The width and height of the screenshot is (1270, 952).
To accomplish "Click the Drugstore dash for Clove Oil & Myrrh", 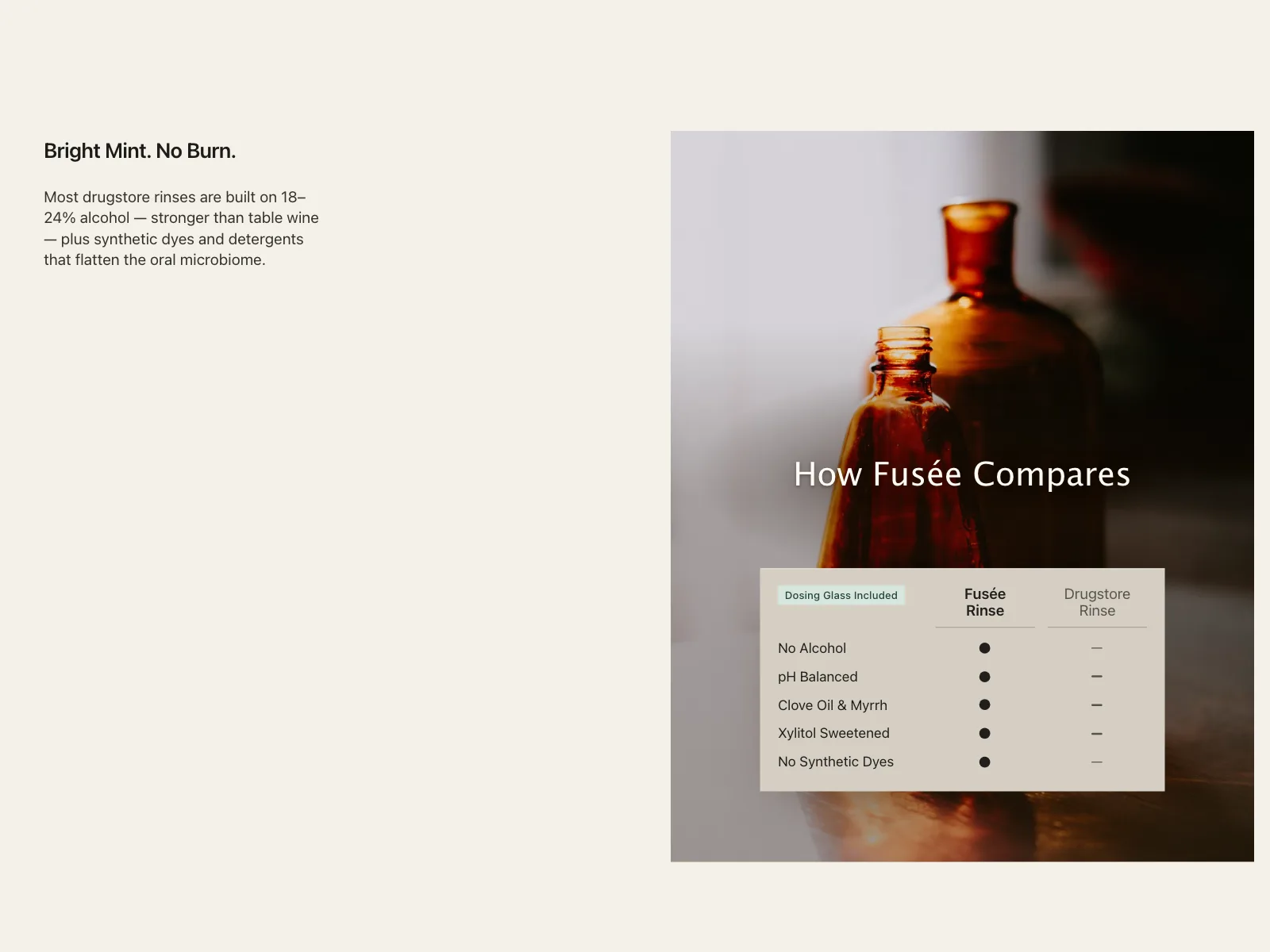I will click(x=1097, y=705).
